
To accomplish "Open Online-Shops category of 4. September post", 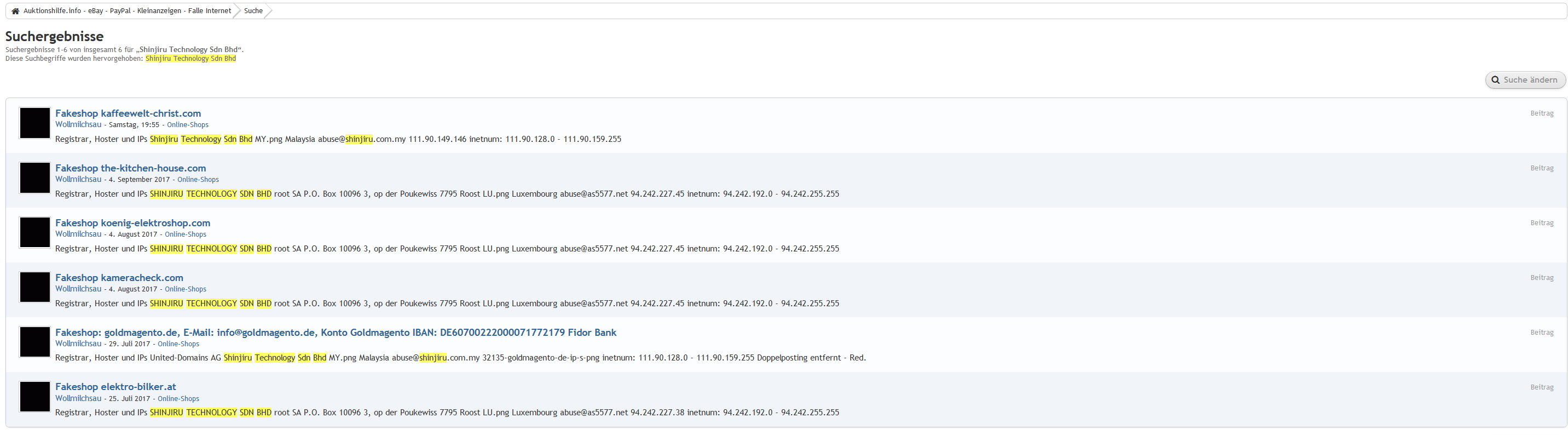I will point(198,180).
